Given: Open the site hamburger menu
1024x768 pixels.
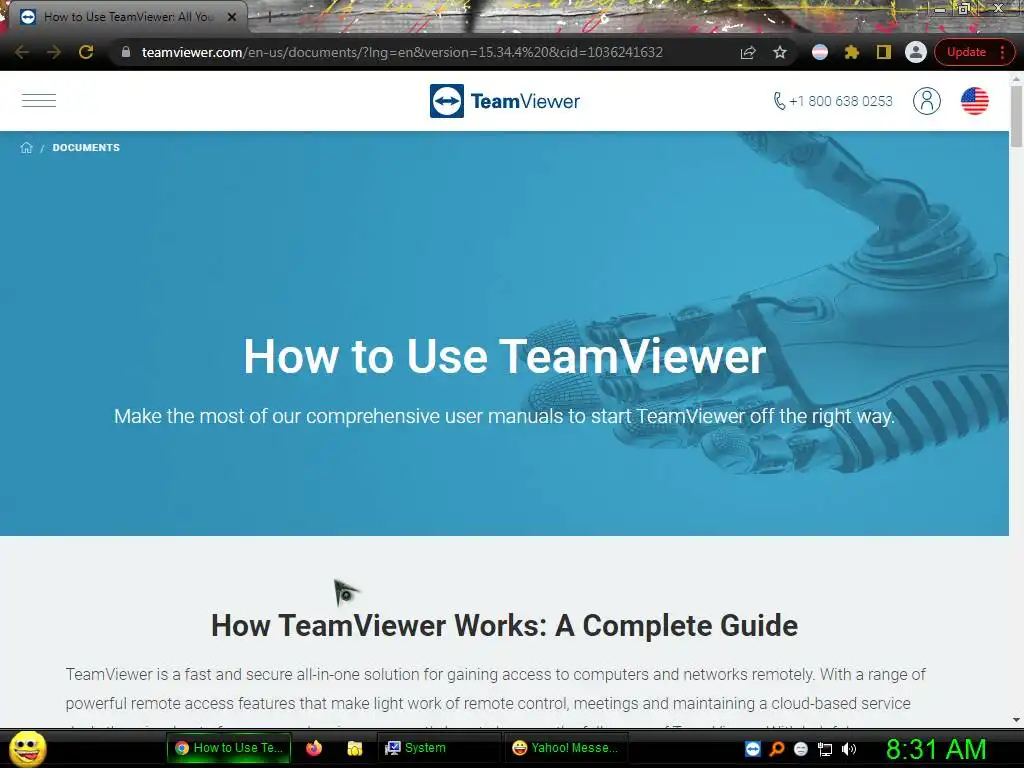Looking at the screenshot, I should point(39,101).
